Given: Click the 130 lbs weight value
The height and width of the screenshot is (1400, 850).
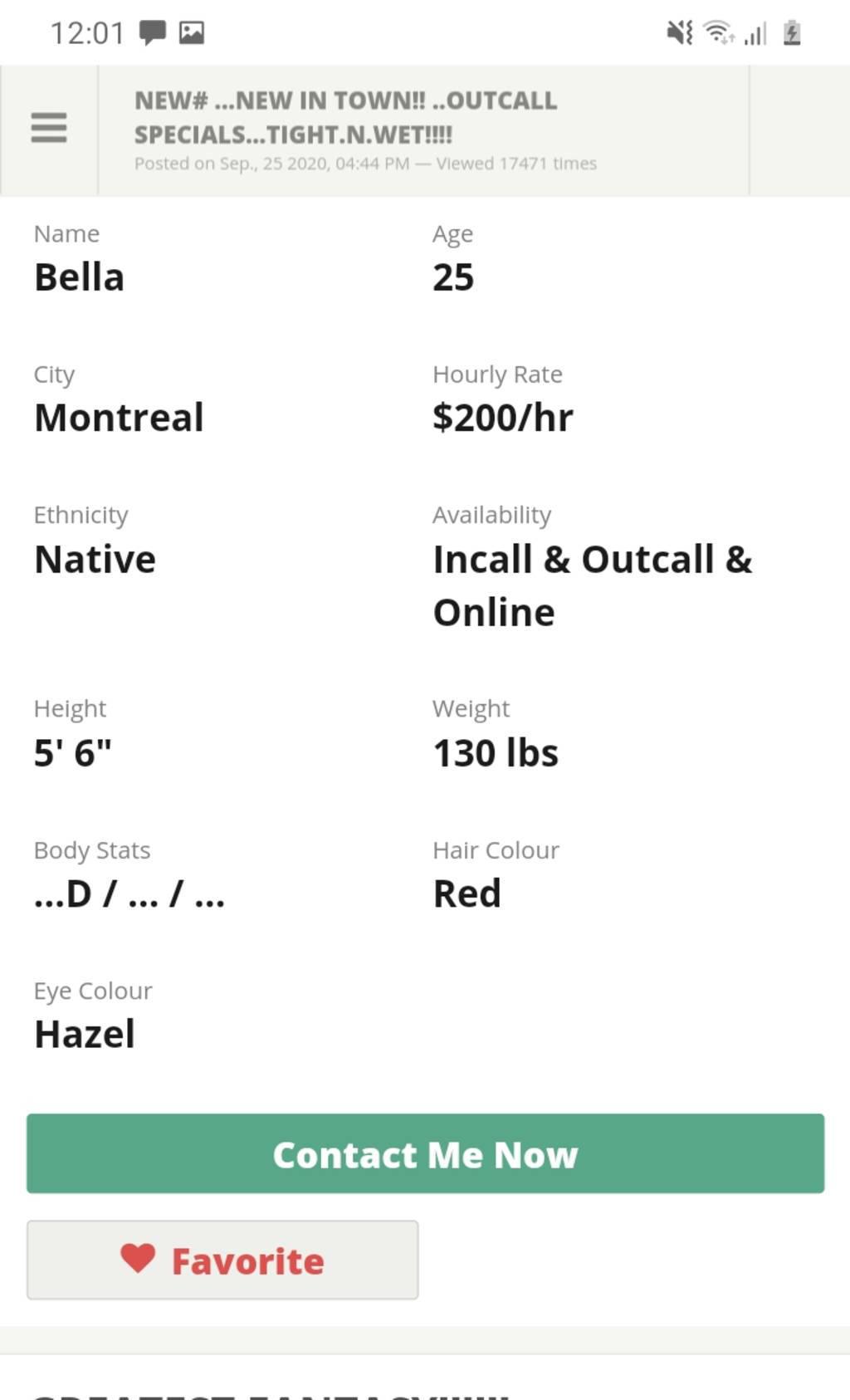Looking at the screenshot, I should click(x=496, y=753).
